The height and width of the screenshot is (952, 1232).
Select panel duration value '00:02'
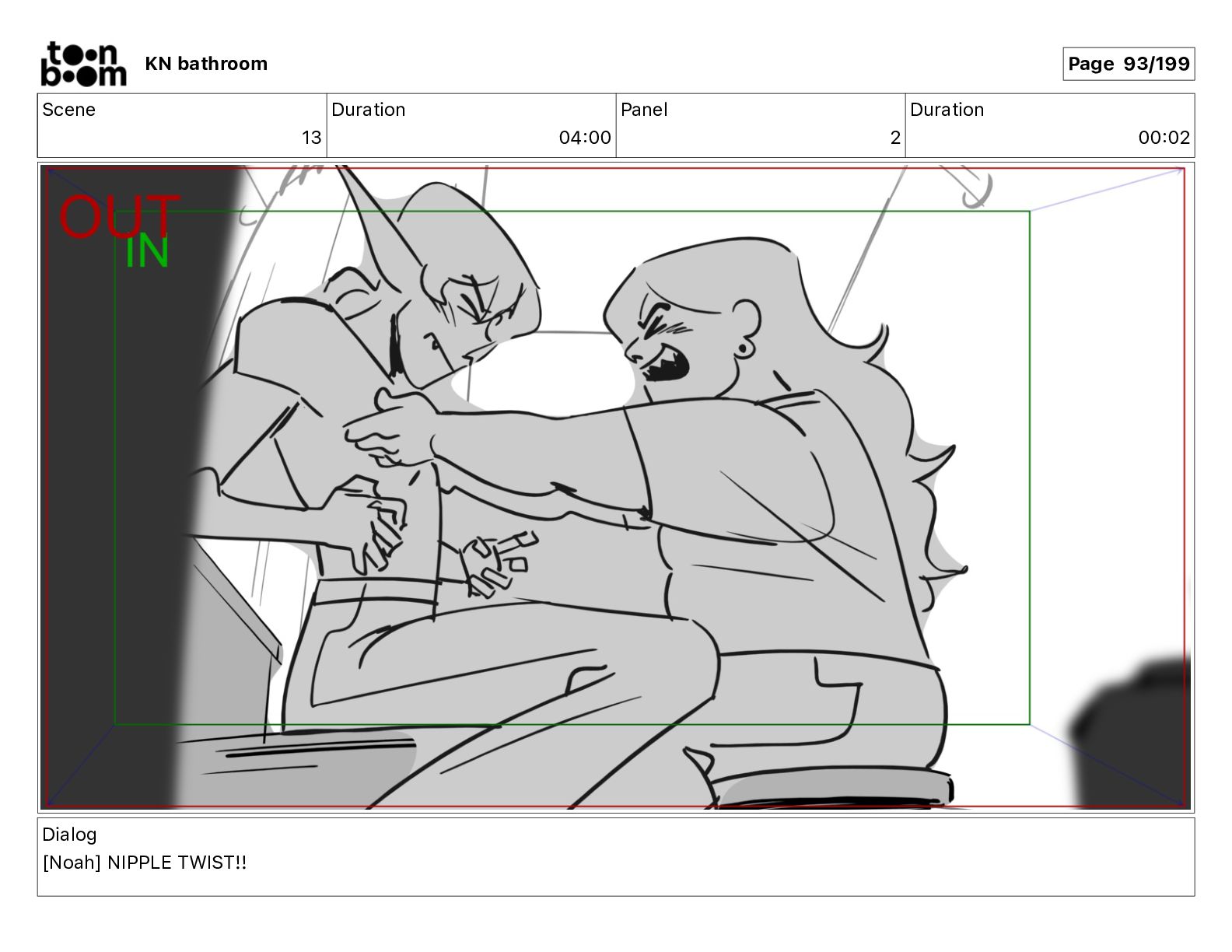1164,138
